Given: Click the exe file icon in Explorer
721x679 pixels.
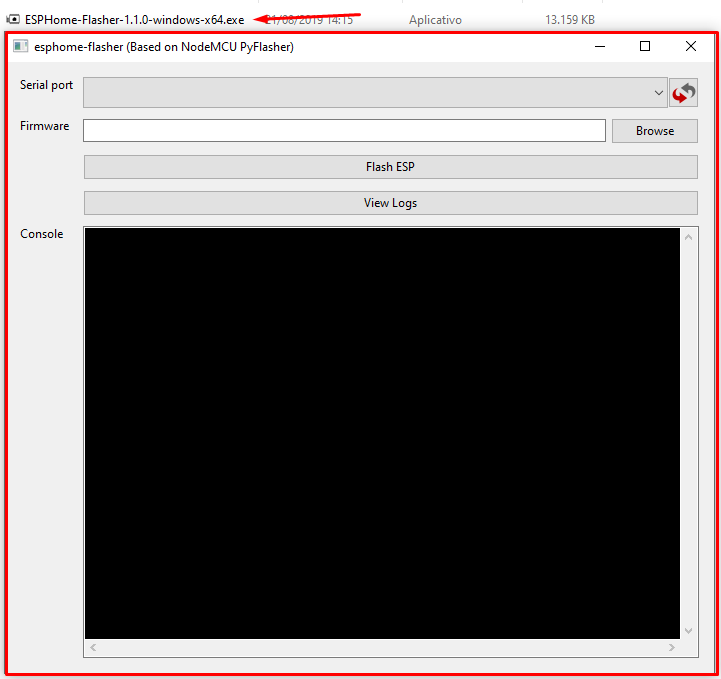Looking at the screenshot, I should pyautogui.click(x=13, y=19).
